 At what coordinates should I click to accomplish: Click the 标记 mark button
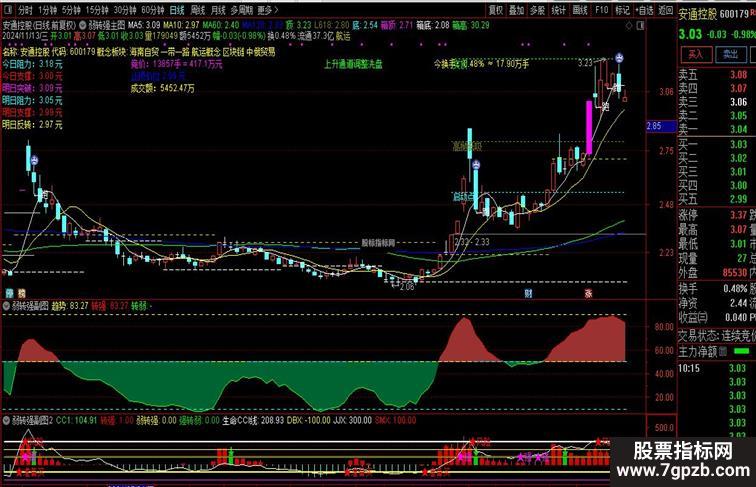(622, 10)
